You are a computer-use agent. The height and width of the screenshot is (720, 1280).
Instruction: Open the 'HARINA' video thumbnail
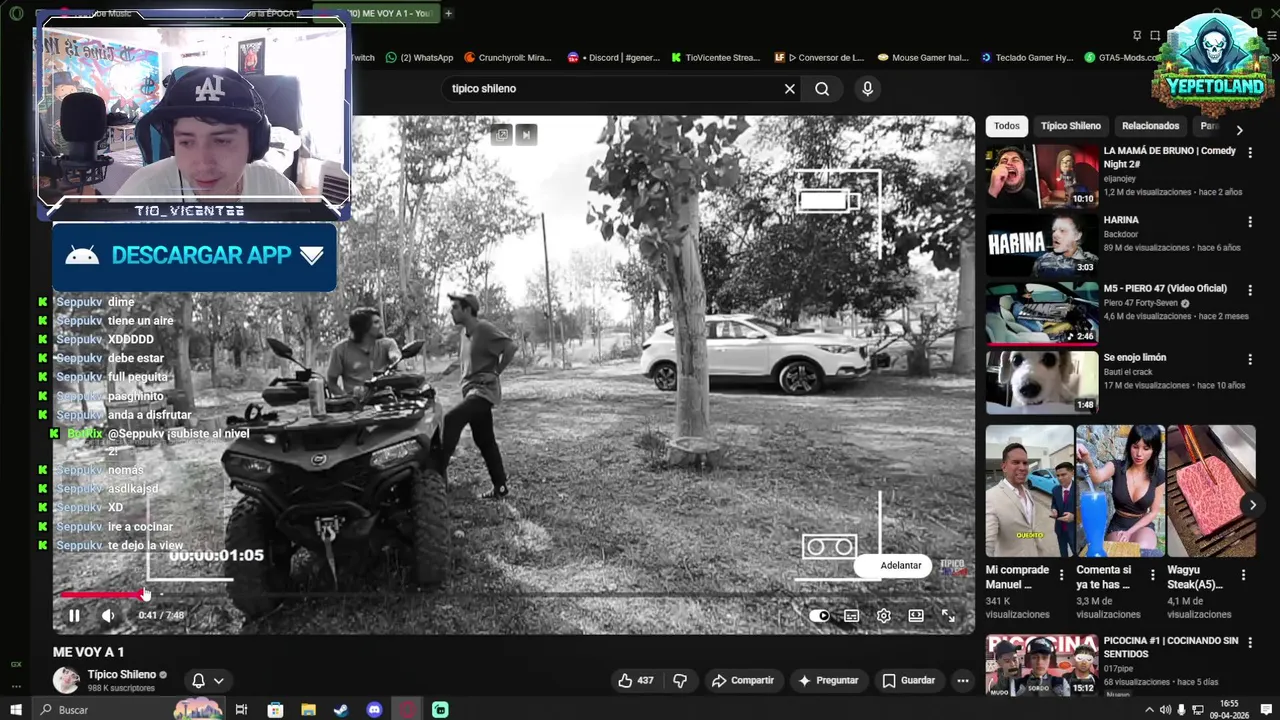pos(1041,244)
